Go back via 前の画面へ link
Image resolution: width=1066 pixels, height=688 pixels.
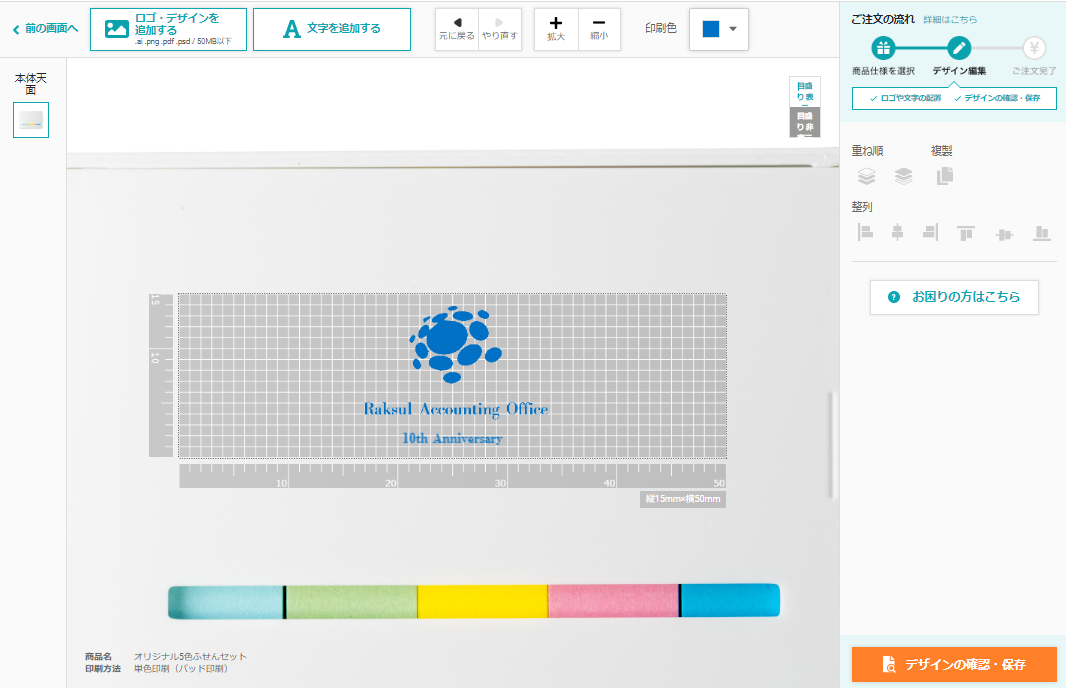[46, 29]
